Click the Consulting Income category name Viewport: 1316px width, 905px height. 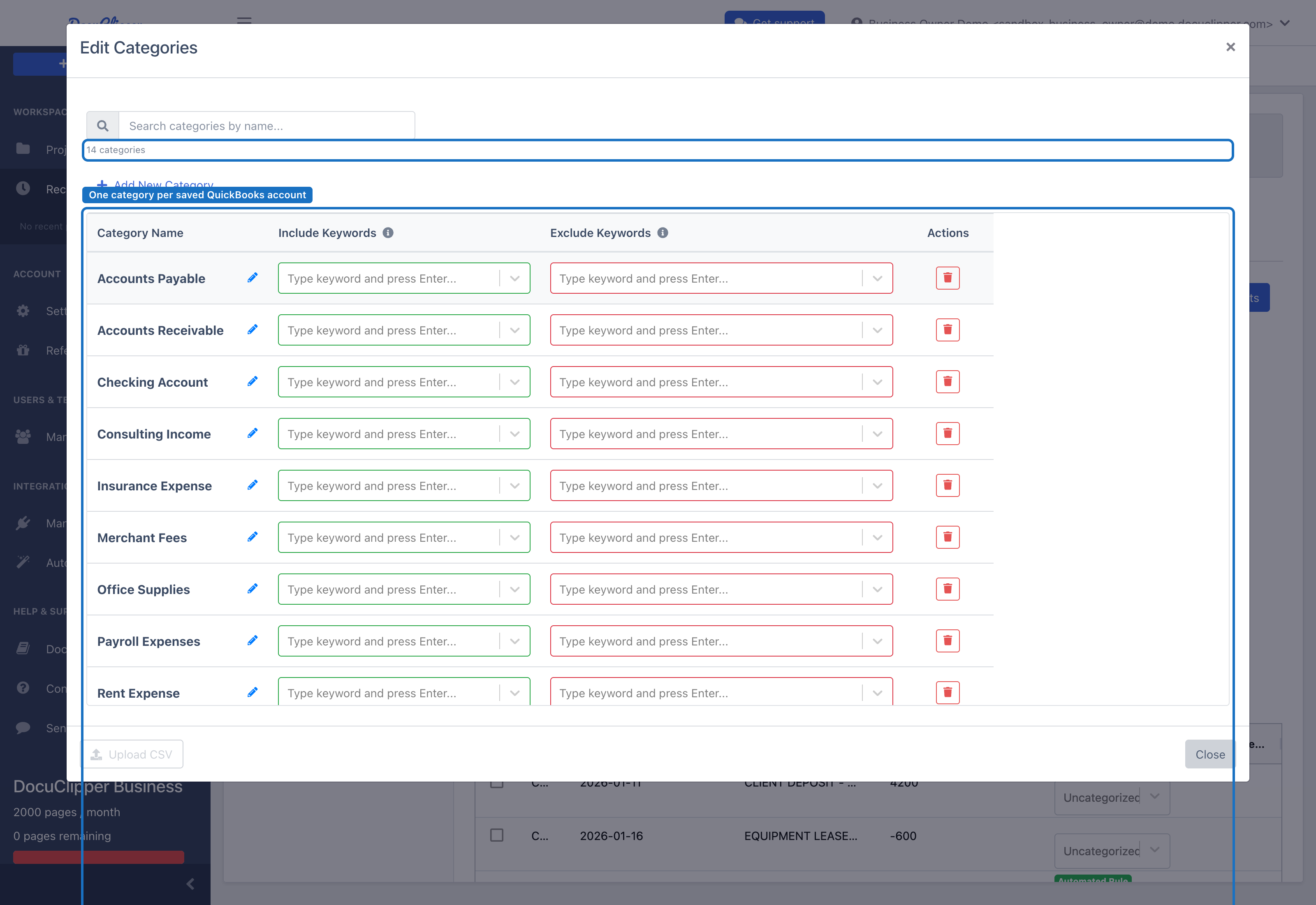[x=153, y=434]
